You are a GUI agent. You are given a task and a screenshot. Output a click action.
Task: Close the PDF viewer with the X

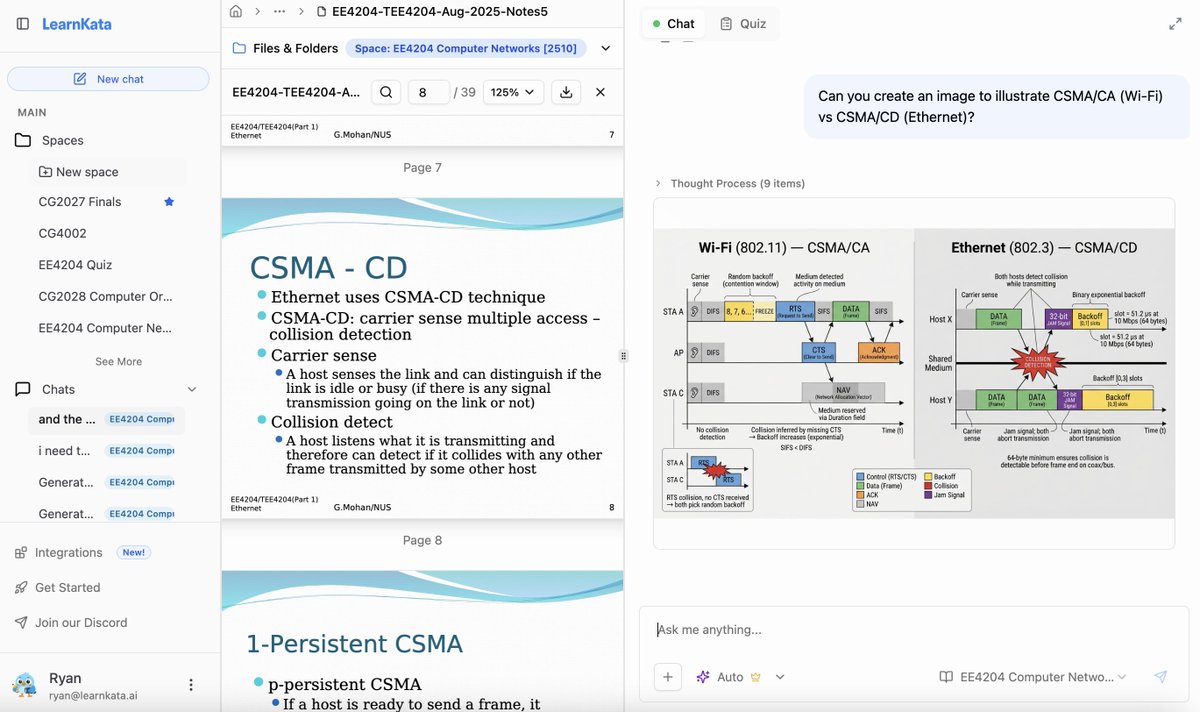[x=600, y=91]
